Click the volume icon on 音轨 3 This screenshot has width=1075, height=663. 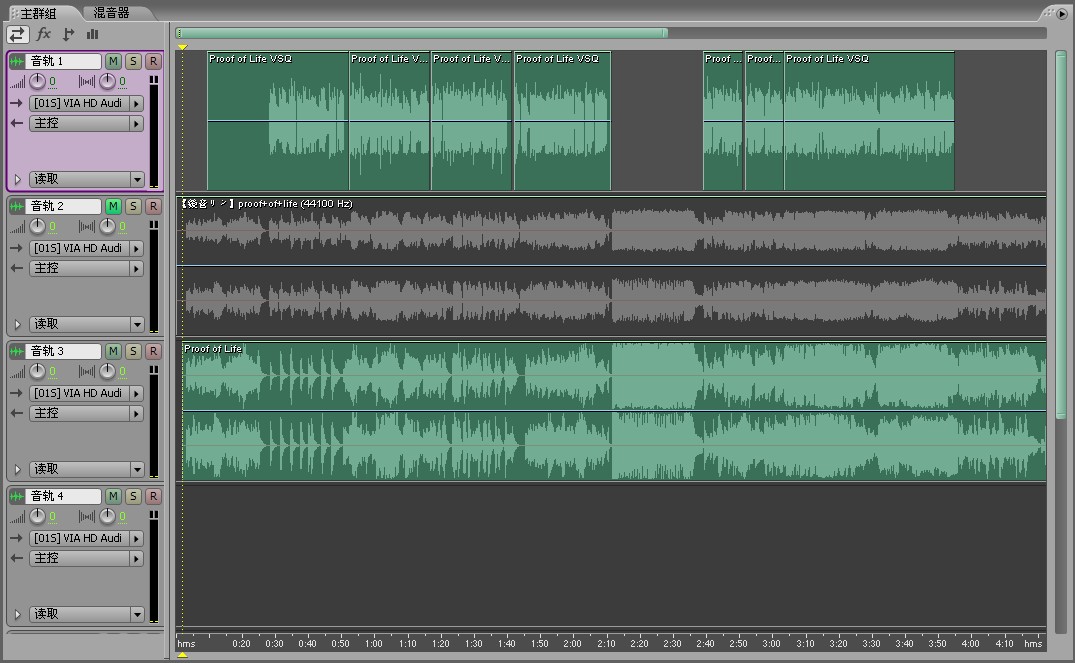pyautogui.click(x=17, y=373)
